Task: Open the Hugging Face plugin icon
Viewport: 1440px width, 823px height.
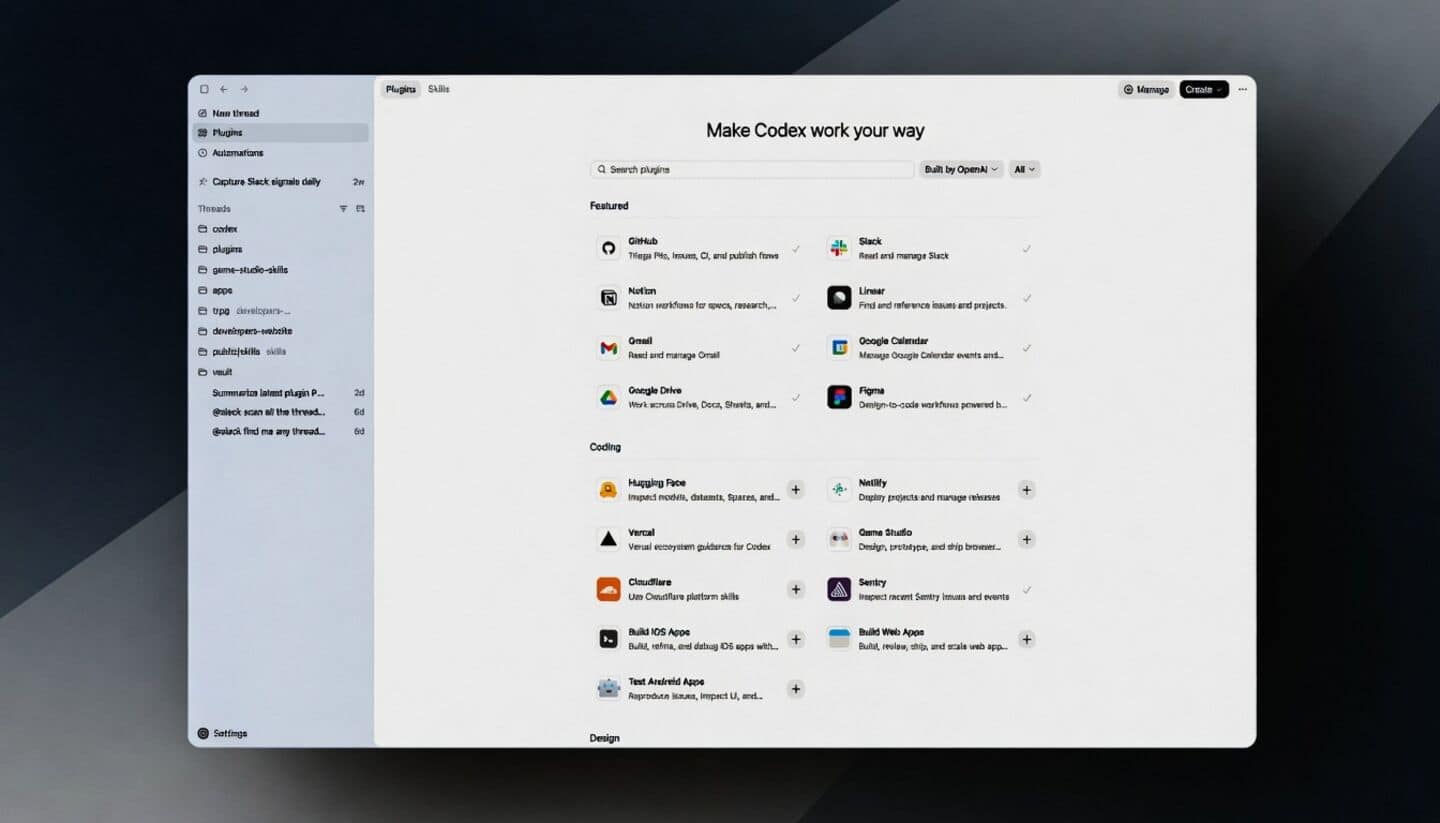Action: click(x=608, y=490)
